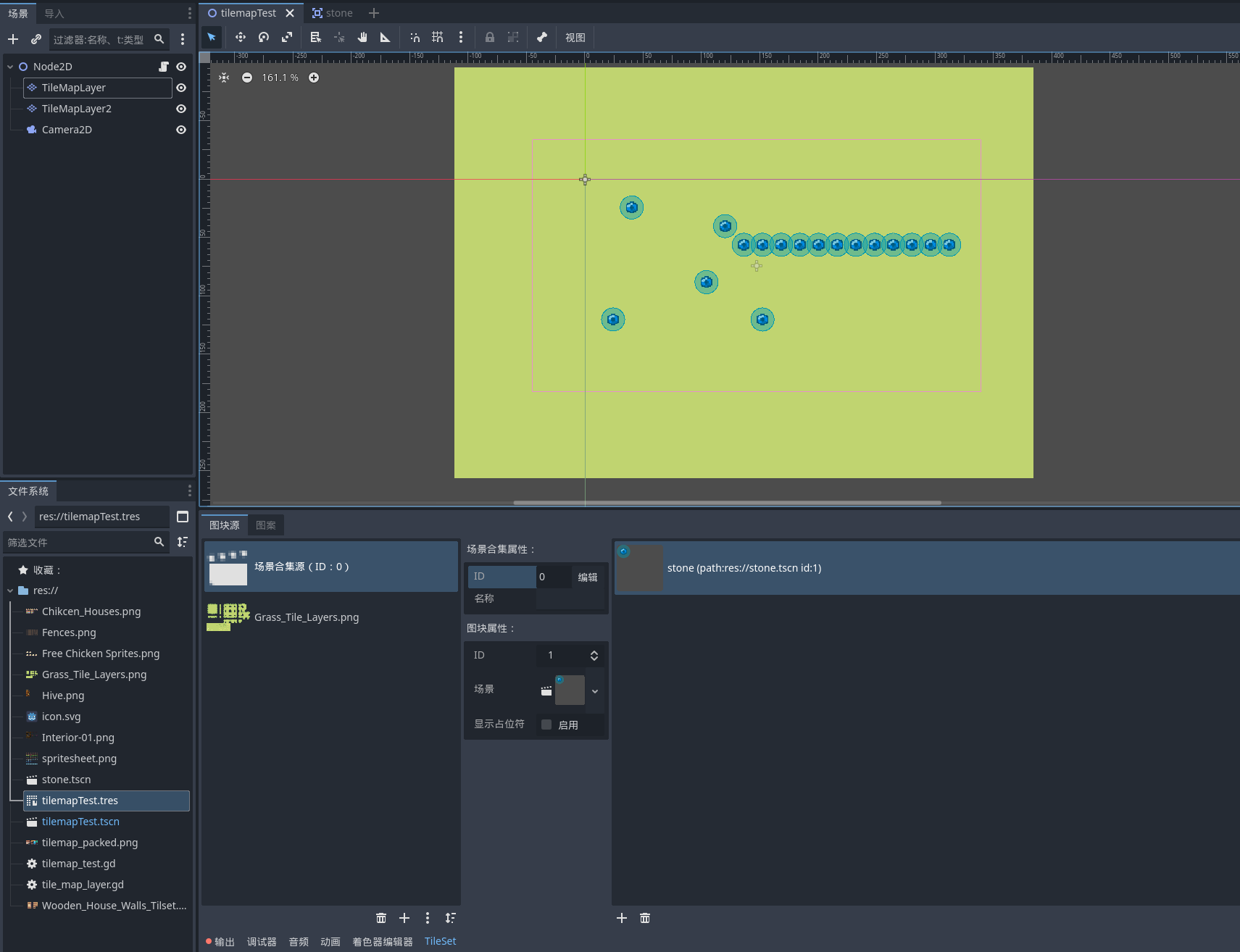The width and height of the screenshot is (1240, 952).
Task: Select the Ruler measuring tool
Action: point(386,37)
